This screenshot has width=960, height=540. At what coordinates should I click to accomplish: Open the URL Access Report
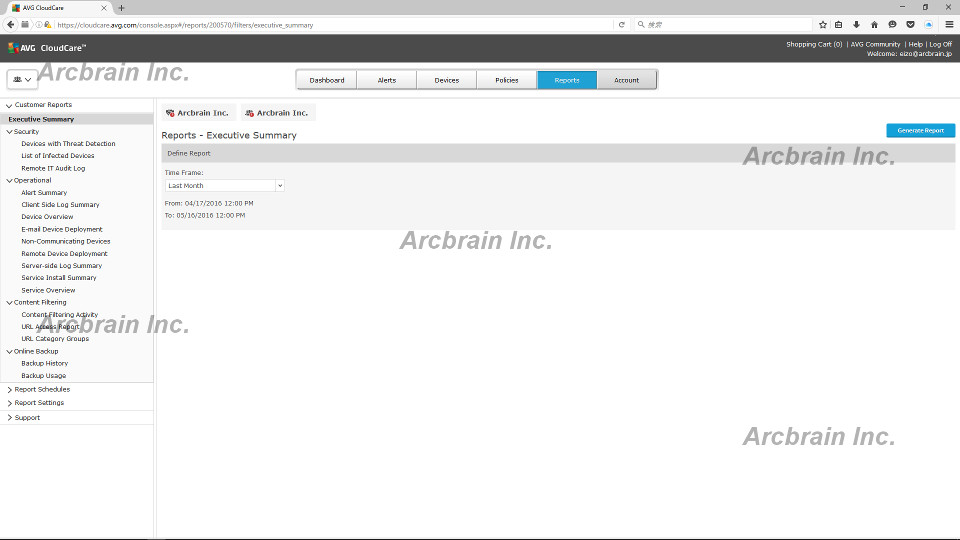[50, 327]
